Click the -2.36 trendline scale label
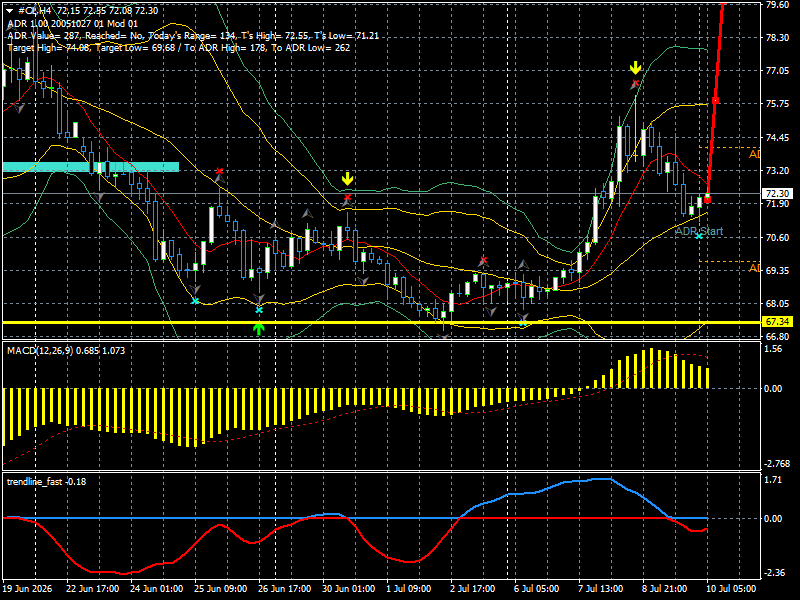 click(774, 572)
